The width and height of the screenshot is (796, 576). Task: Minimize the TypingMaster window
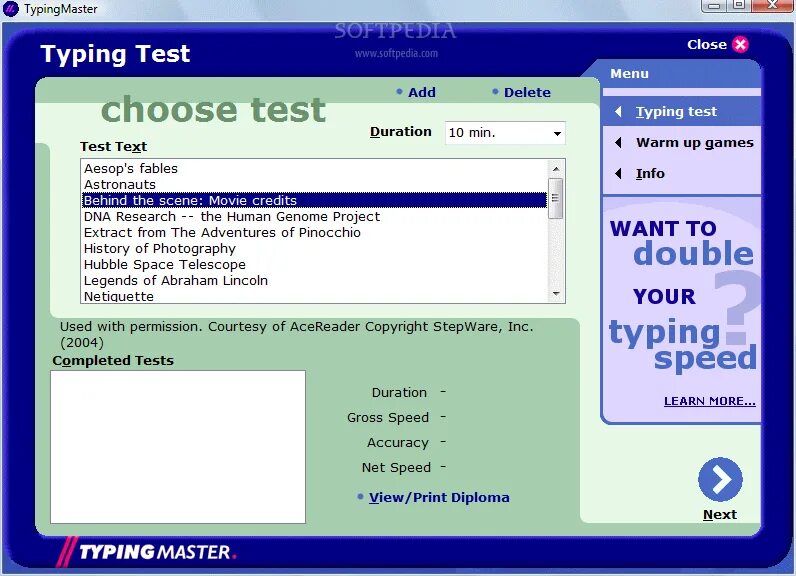click(x=715, y=6)
